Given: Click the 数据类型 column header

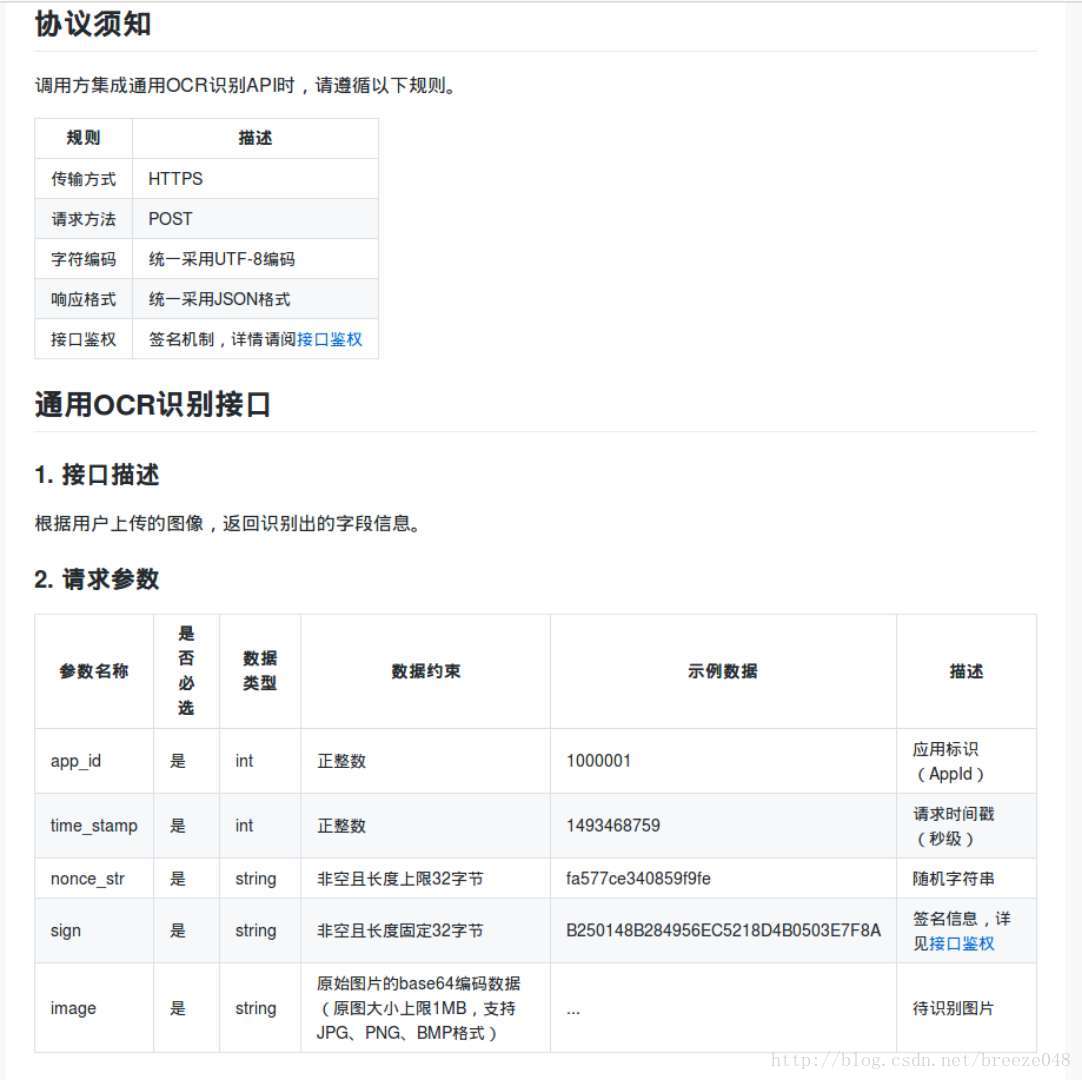Looking at the screenshot, I should point(259,671).
